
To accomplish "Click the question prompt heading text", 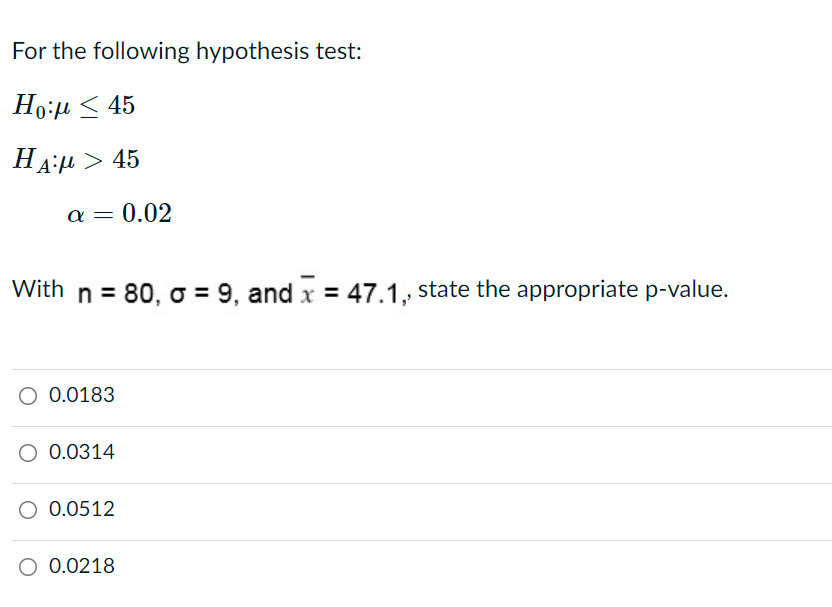I will point(186,50).
